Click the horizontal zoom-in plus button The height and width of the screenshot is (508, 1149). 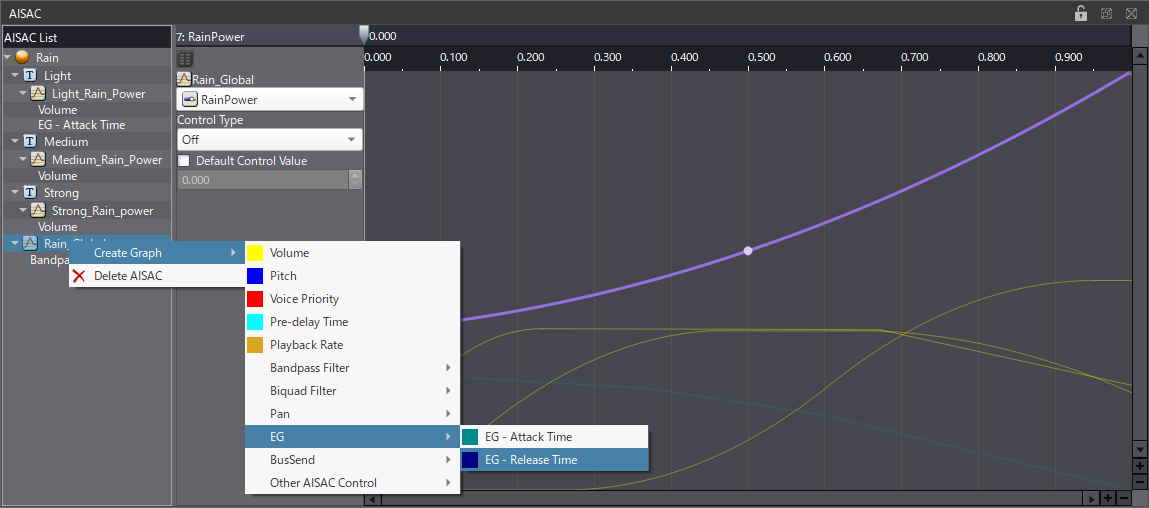coord(1107,498)
